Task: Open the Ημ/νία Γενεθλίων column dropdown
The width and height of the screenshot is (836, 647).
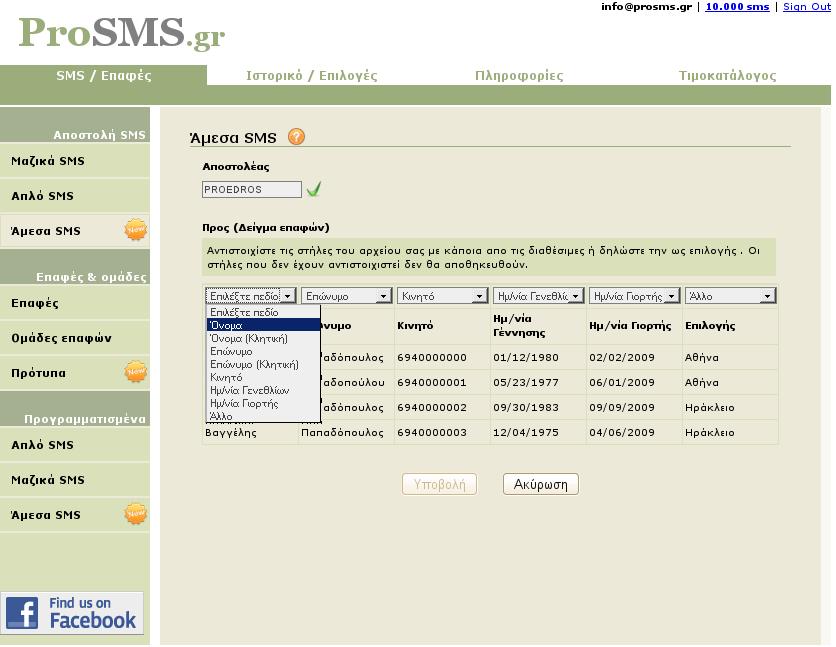Action: [538, 296]
